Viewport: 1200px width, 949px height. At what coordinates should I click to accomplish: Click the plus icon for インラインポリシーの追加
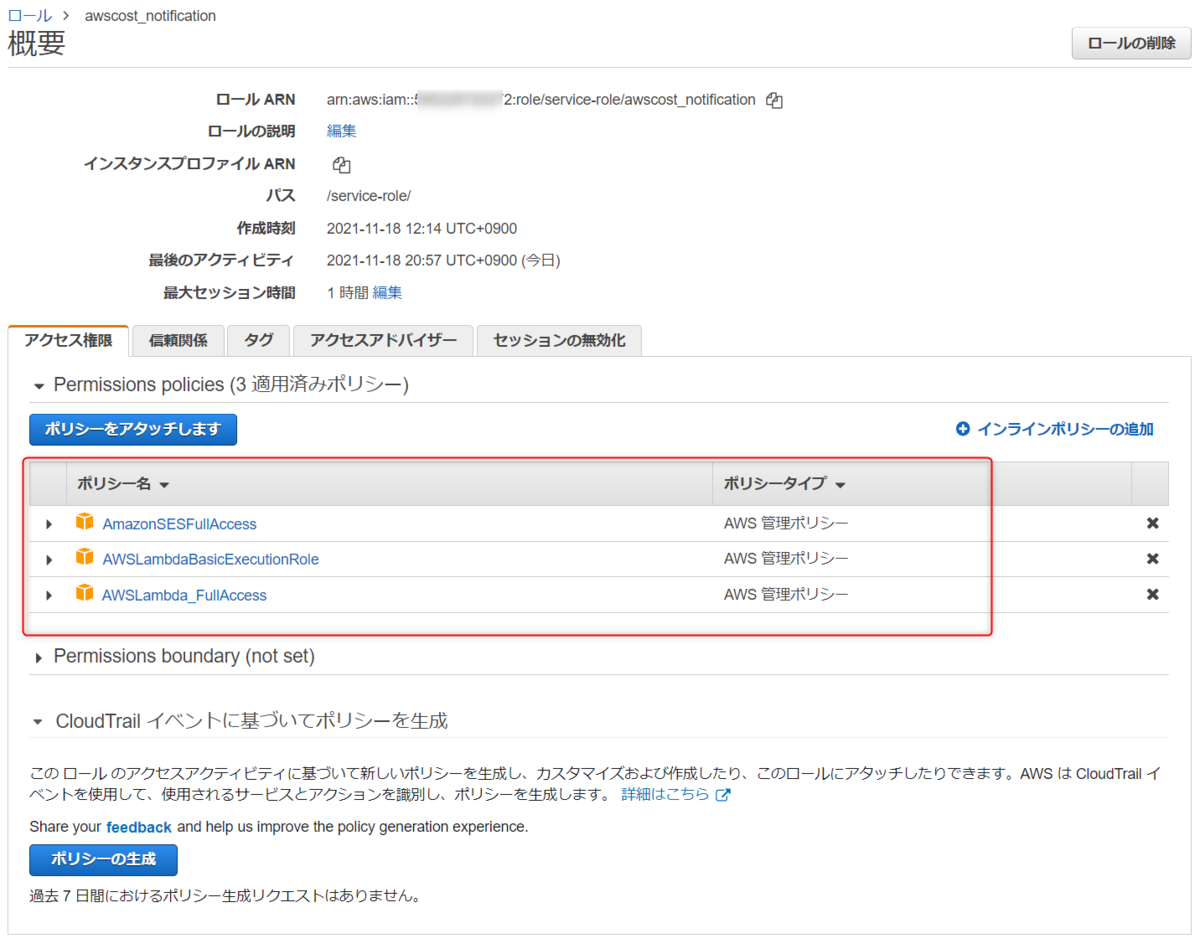point(963,429)
